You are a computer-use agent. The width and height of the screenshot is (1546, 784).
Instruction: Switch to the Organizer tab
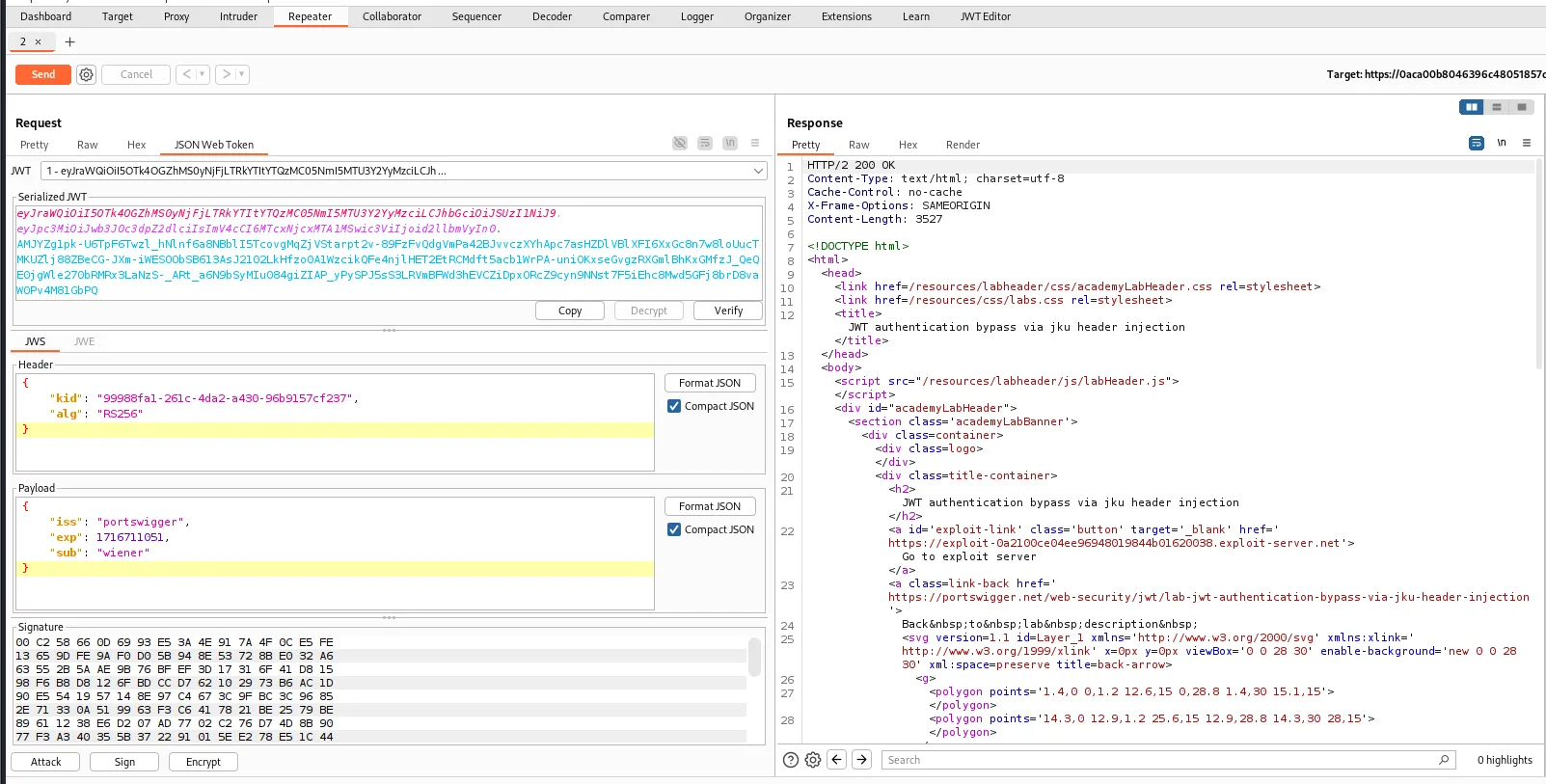[768, 16]
